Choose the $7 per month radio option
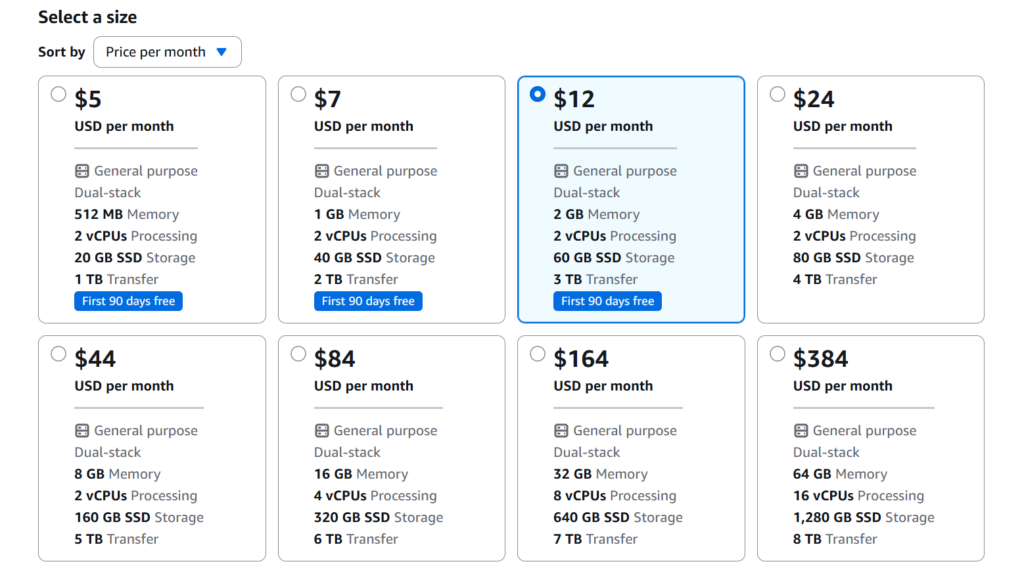 pyautogui.click(x=298, y=95)
